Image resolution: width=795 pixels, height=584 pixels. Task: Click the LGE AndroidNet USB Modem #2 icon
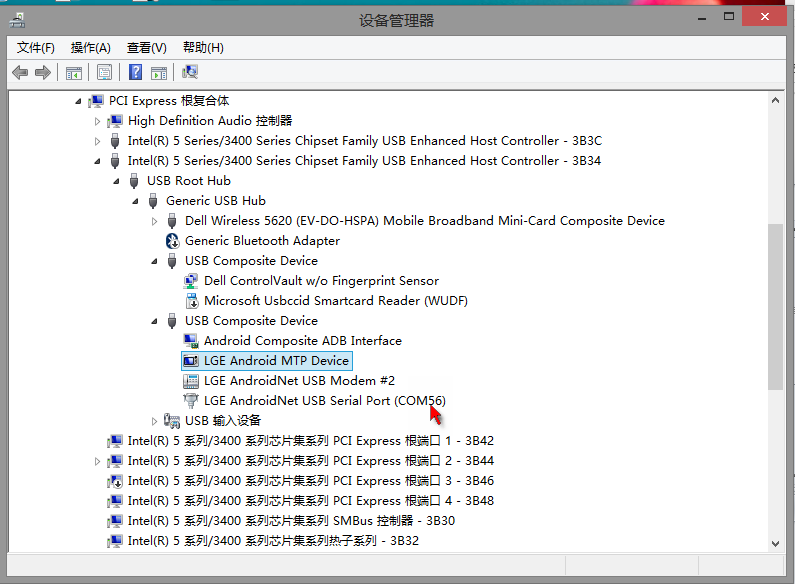click(x=191, y=381)
